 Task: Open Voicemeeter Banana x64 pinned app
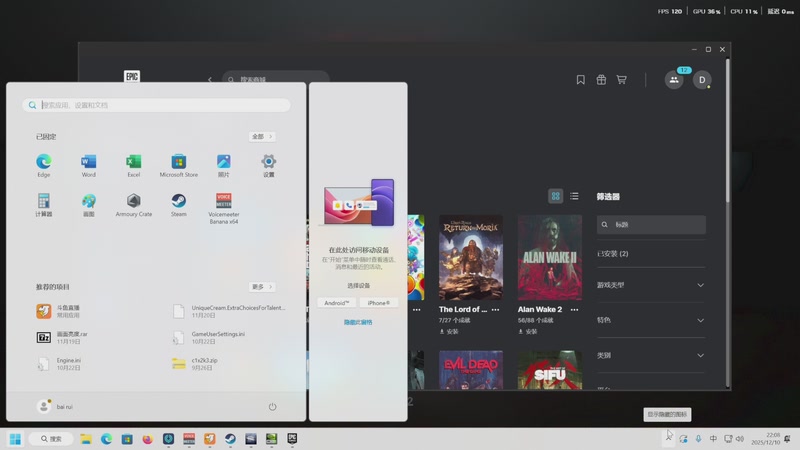click(223, 208)
